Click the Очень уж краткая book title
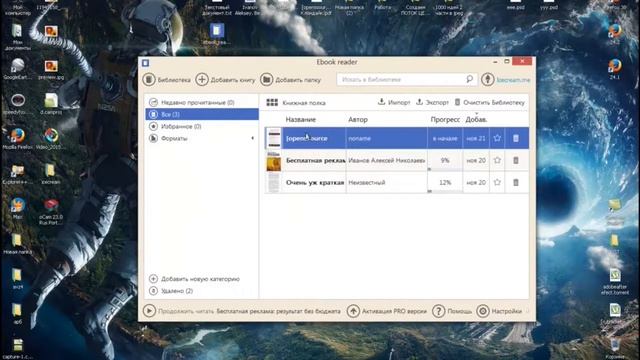 point(315,182)
